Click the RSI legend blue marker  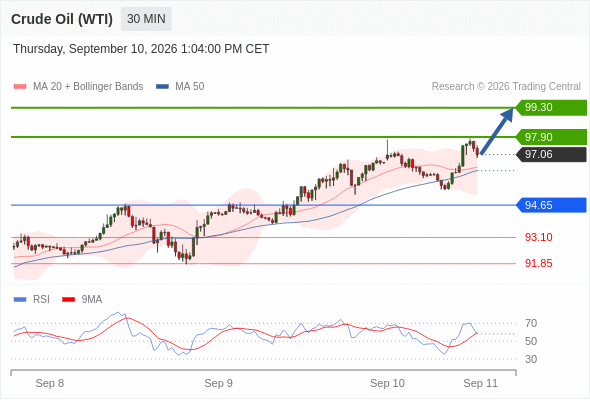point(20,300)
